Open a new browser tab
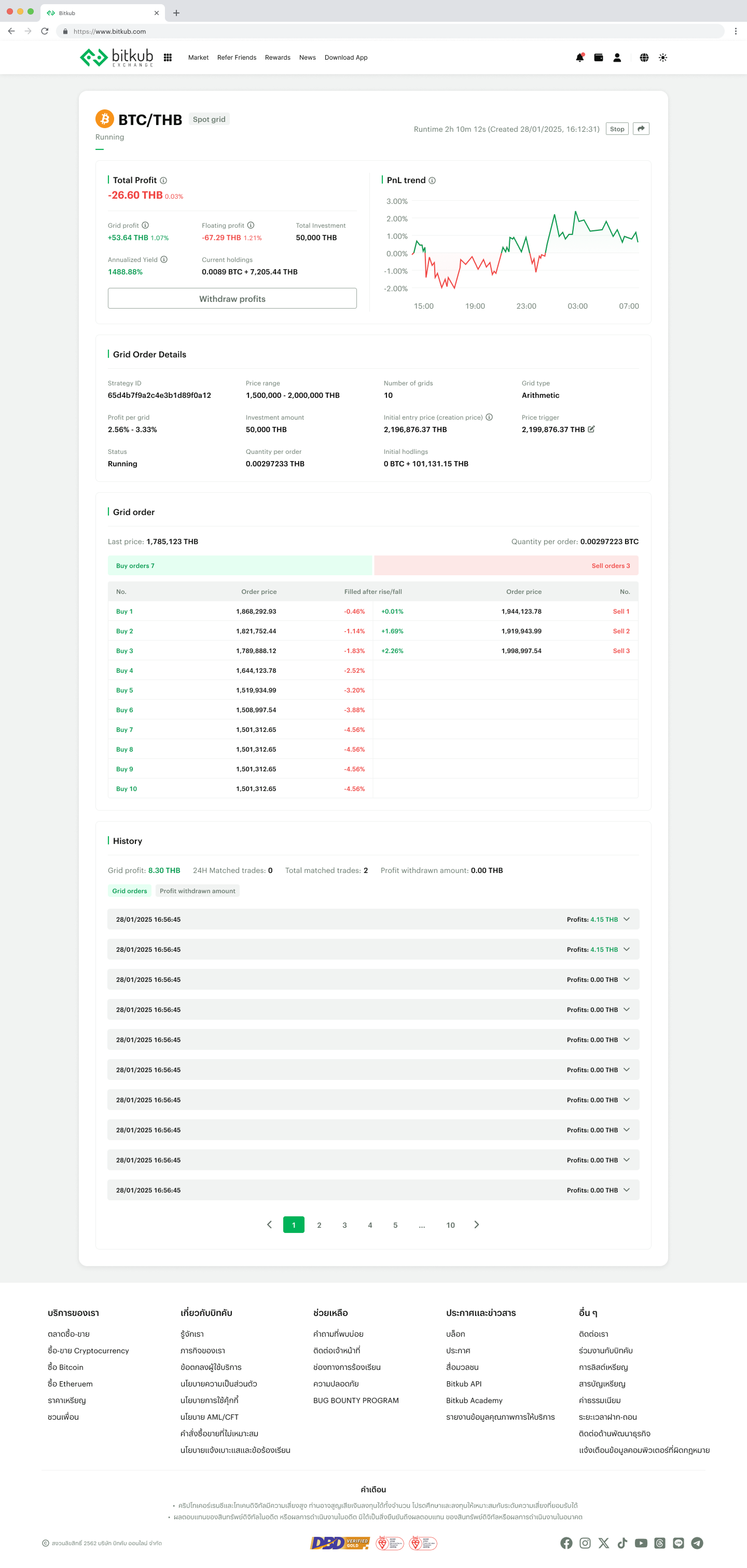The height and width of the screenshot is (1568, 747). pos(176,13)
